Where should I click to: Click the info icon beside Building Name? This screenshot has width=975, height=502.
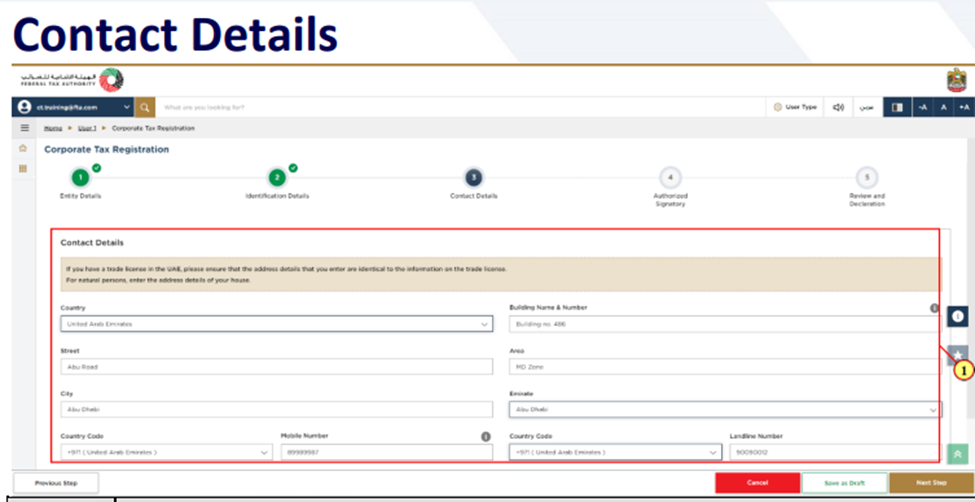click(934, 308)
